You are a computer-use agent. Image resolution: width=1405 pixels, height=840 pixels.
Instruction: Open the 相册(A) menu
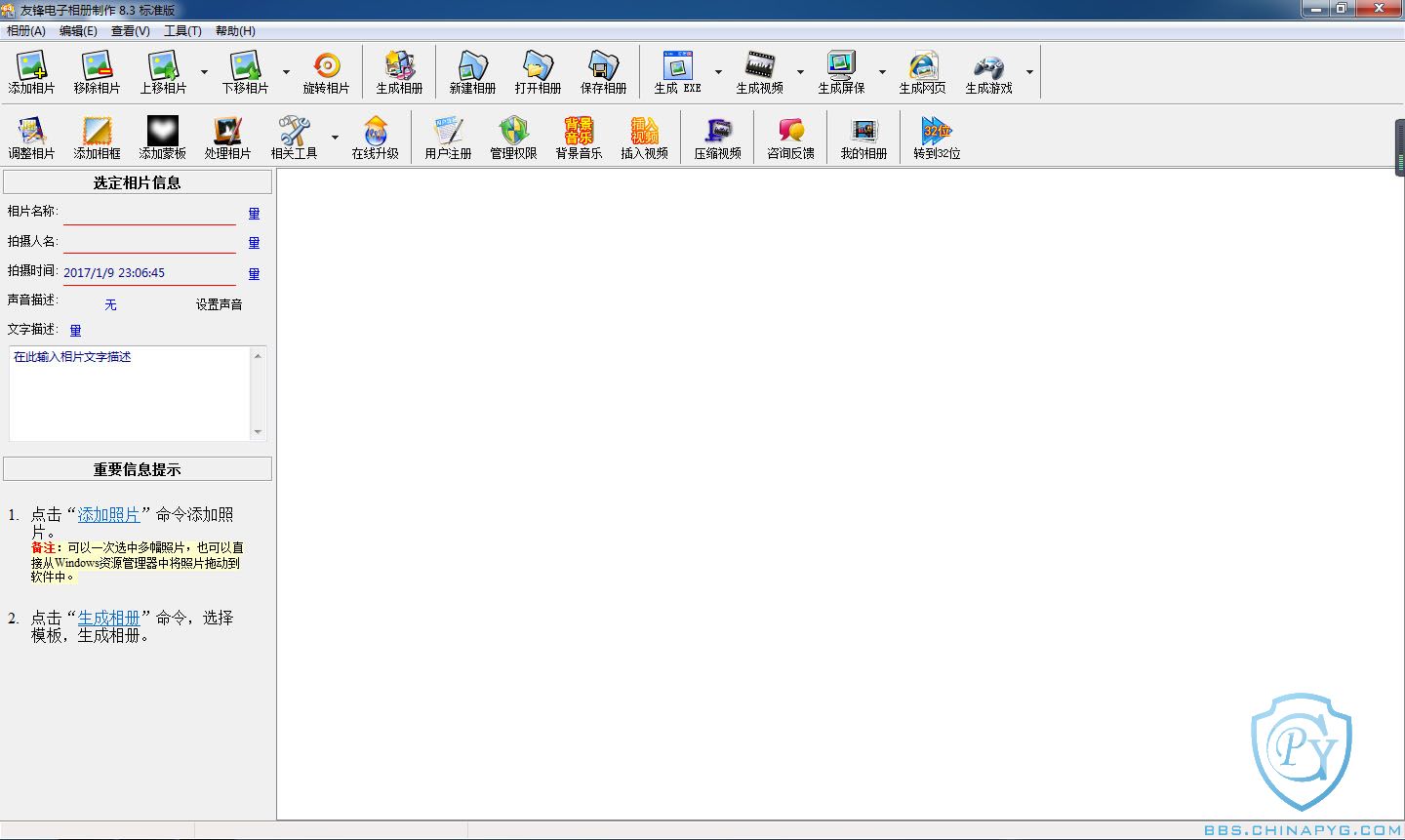coord(26,30)
